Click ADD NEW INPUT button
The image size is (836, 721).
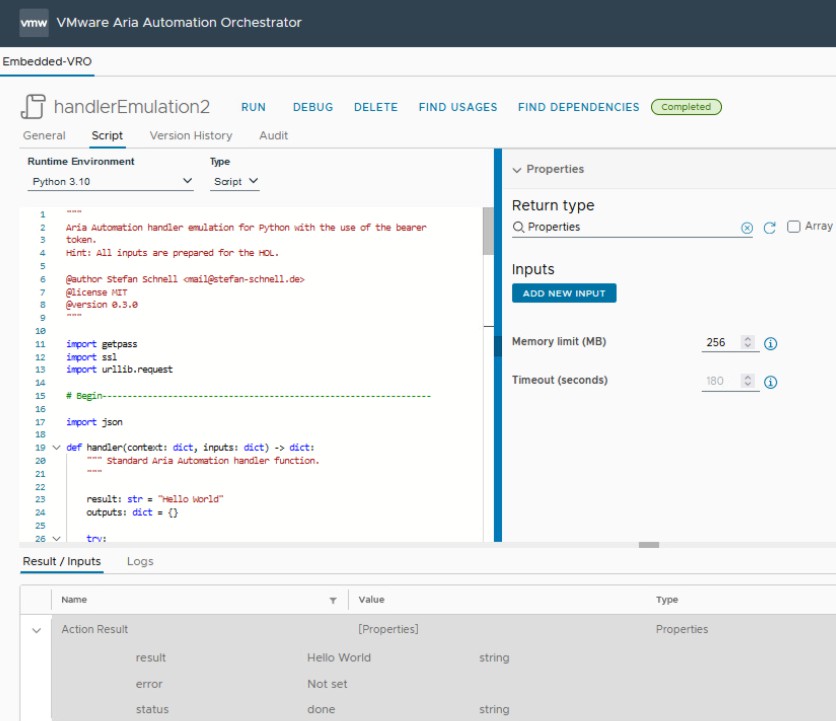click(564, 293)
